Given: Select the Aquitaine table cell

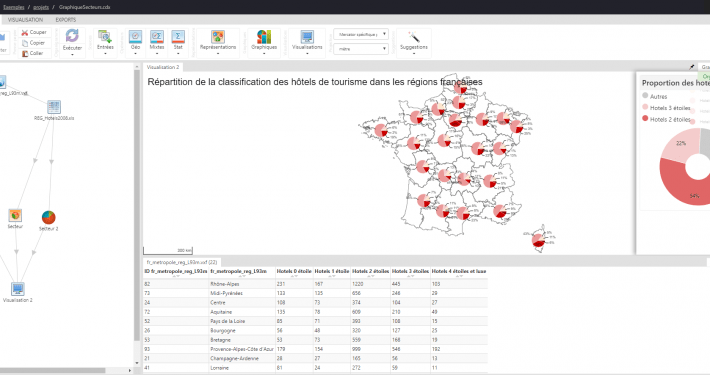Looking at the screenshot, I should (242, 312).
